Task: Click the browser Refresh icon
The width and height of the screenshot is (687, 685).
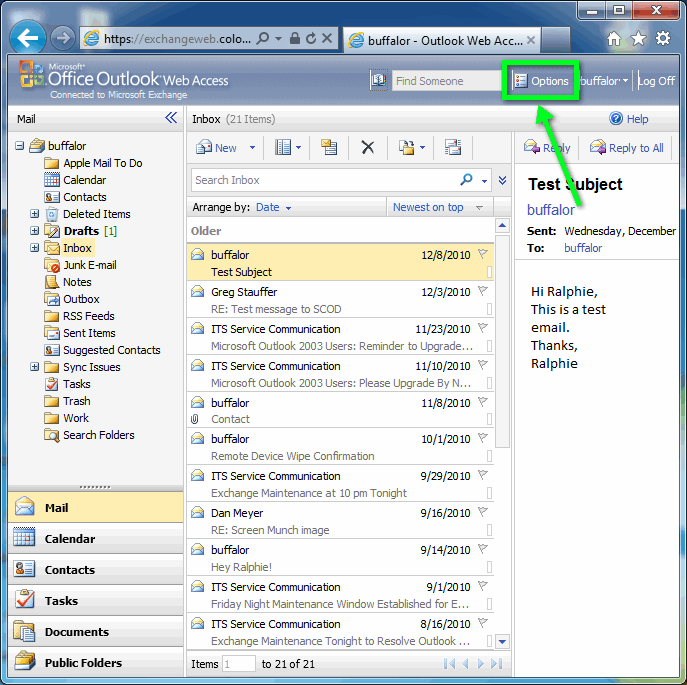Action: point(311,39)
